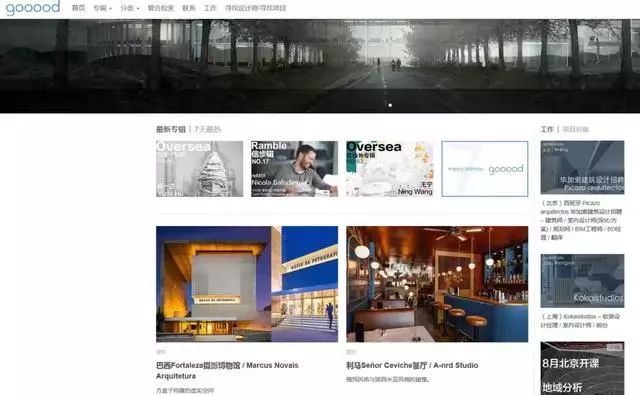Image resolution: width=640 pixels, height=395 pixels.
Task: Open the 工作 item in top navigation
Action: click(210, 8)
